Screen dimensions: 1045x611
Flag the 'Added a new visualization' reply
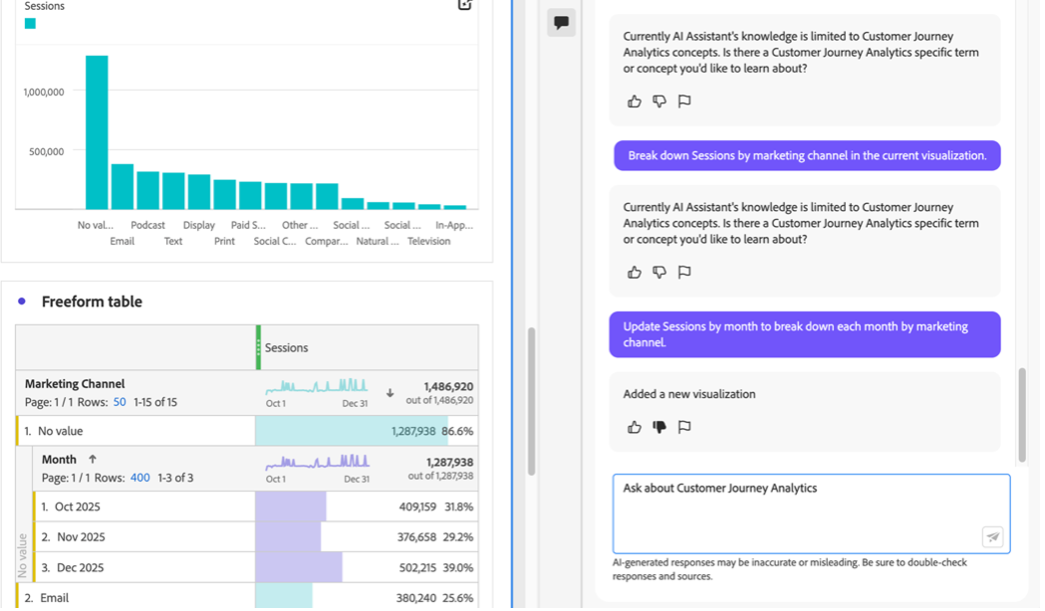coord(684,427)
